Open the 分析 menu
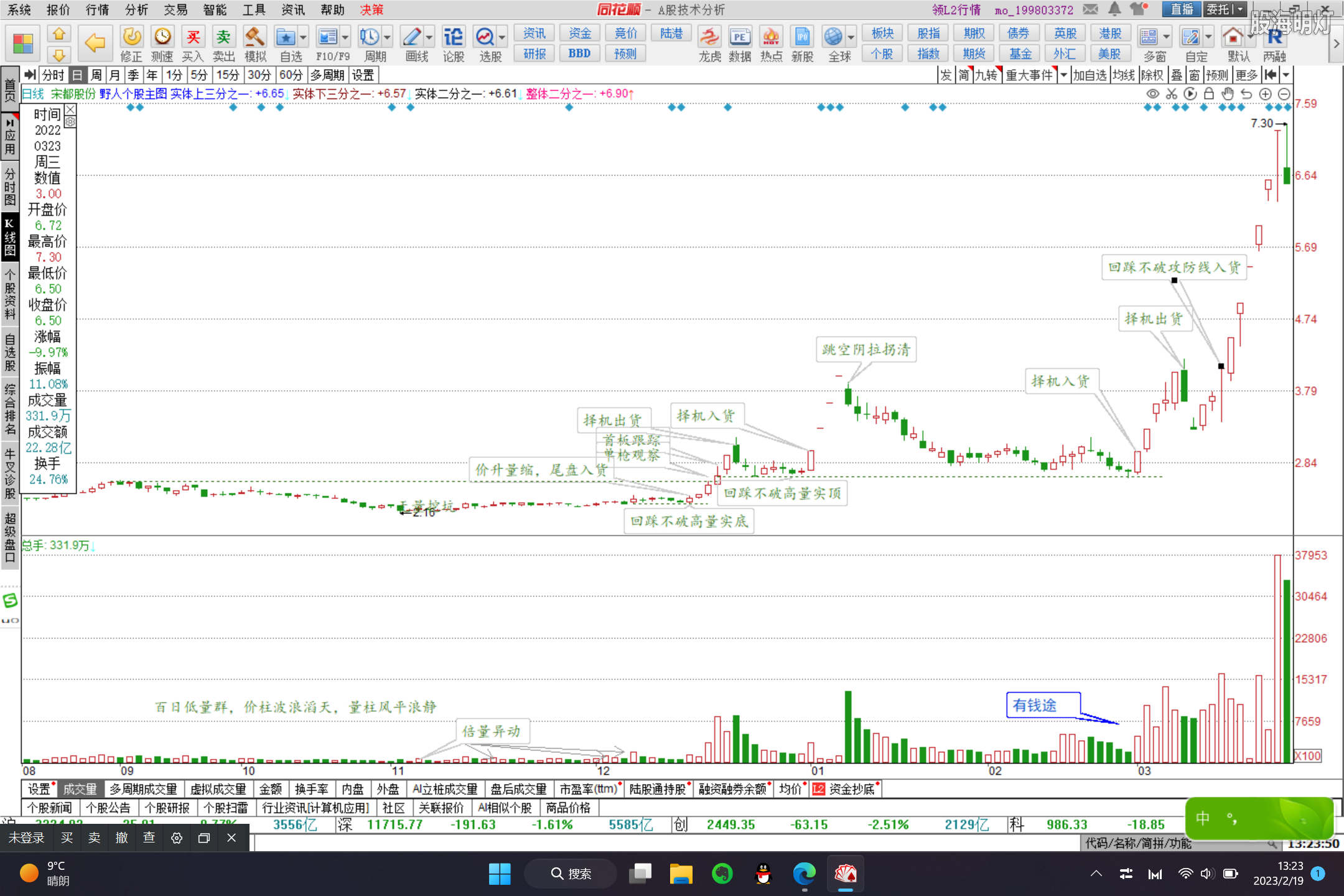1344x896 pixels. coord(136,9)
